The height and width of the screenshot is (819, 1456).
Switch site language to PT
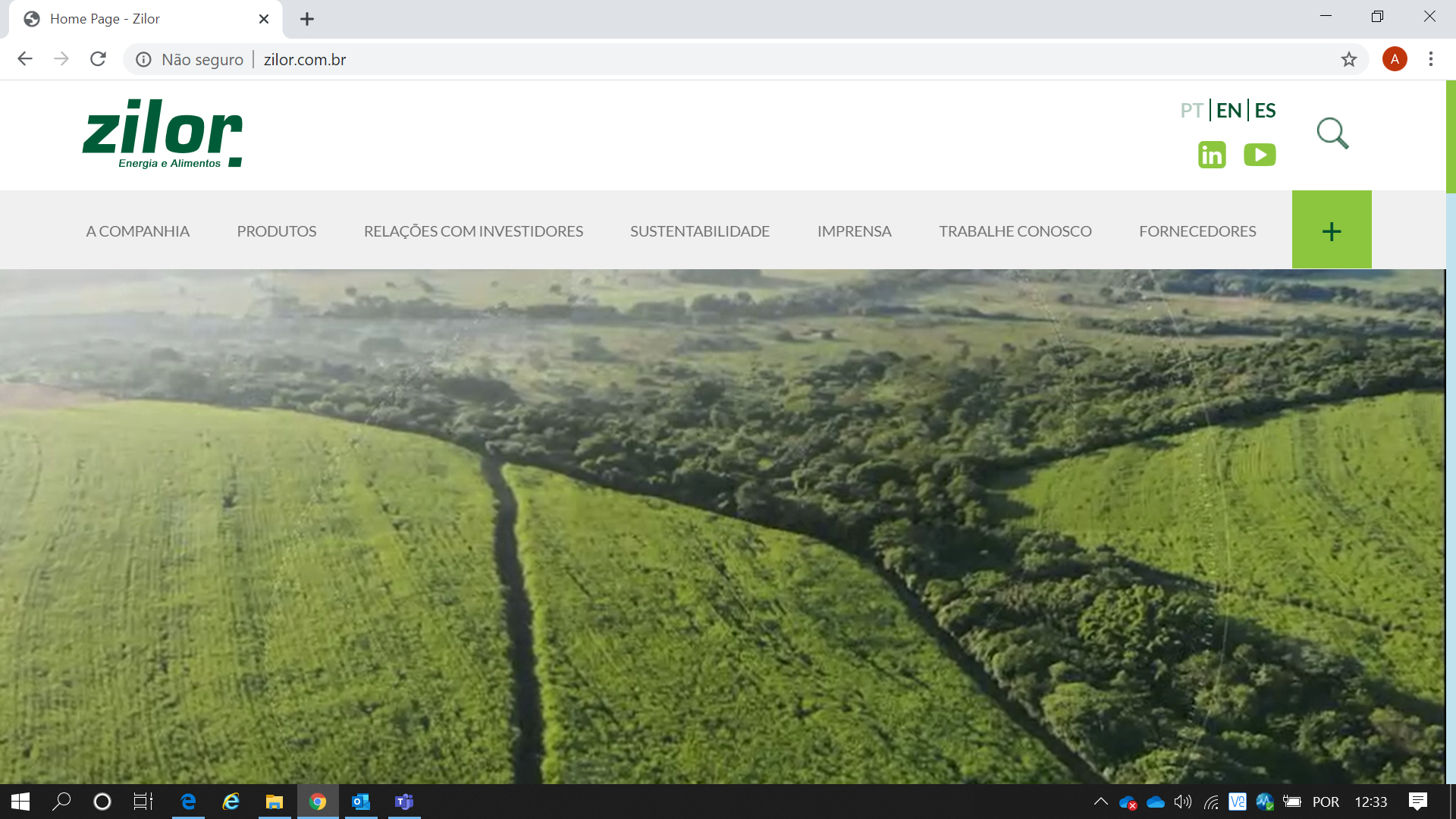pos(1191,111)
